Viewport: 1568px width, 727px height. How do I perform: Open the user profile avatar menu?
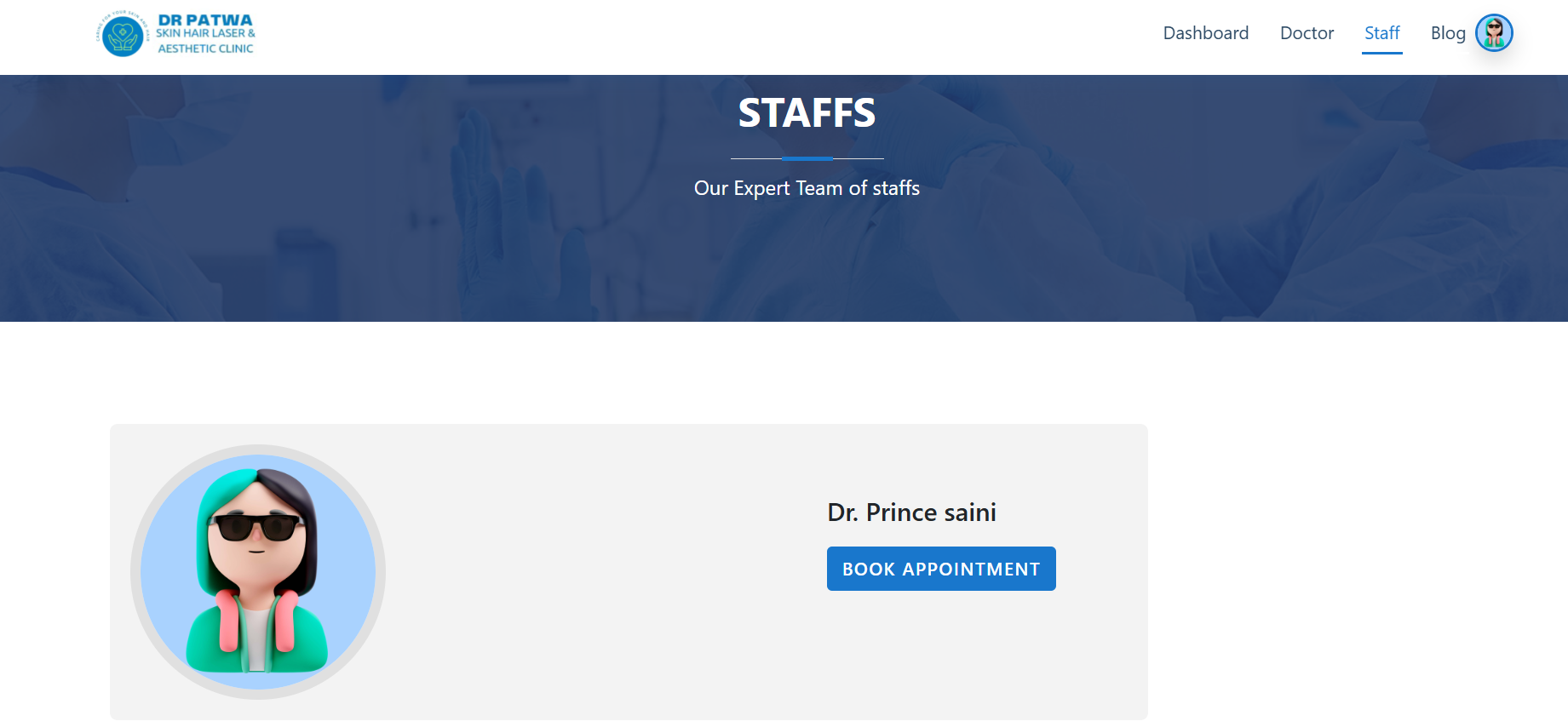click(1494, 33)
